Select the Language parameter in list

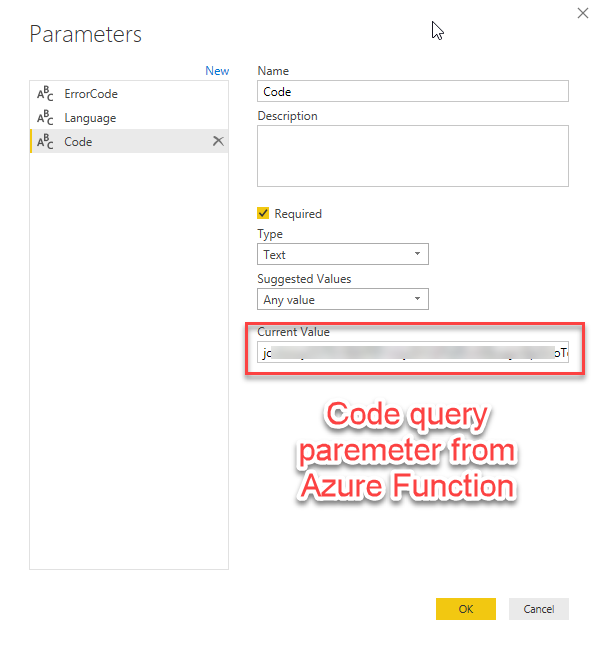pyautogui.click(x=129, y=118)
